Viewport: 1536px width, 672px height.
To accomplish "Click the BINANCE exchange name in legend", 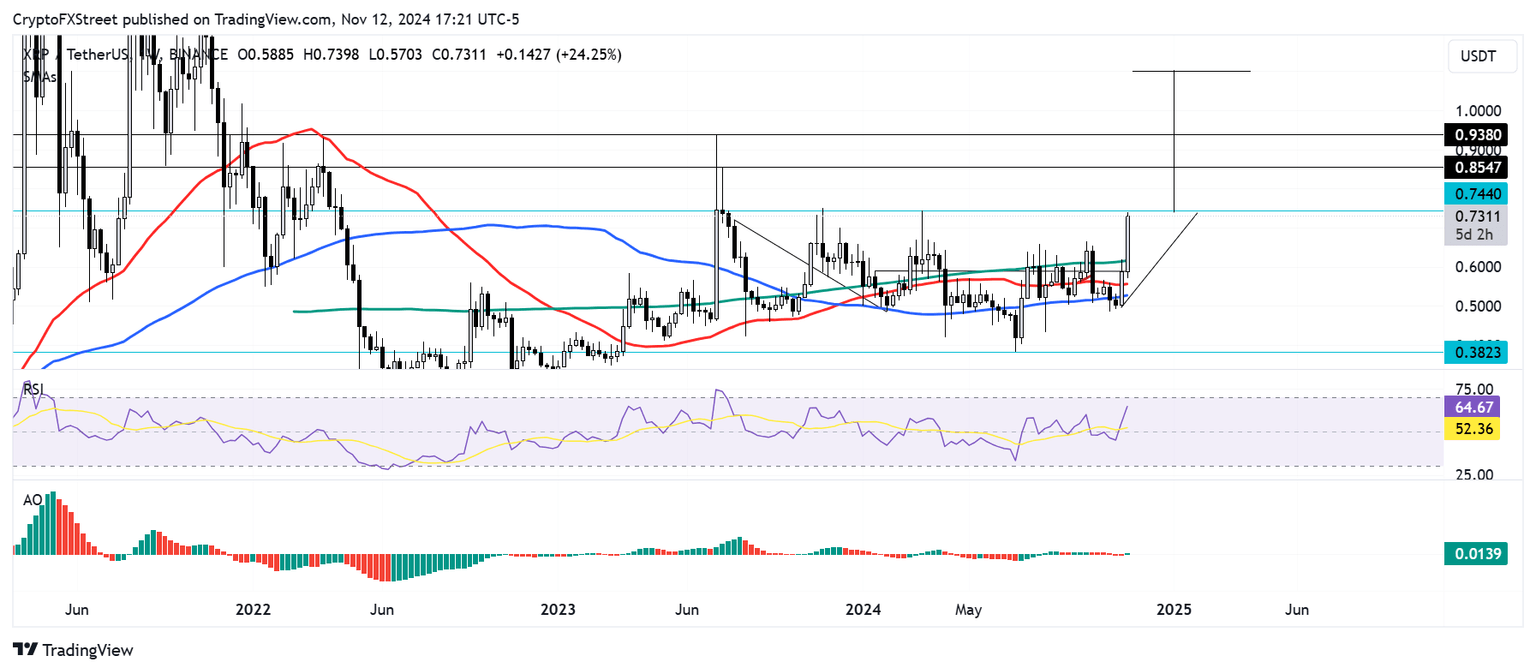I will click(196, 55).
